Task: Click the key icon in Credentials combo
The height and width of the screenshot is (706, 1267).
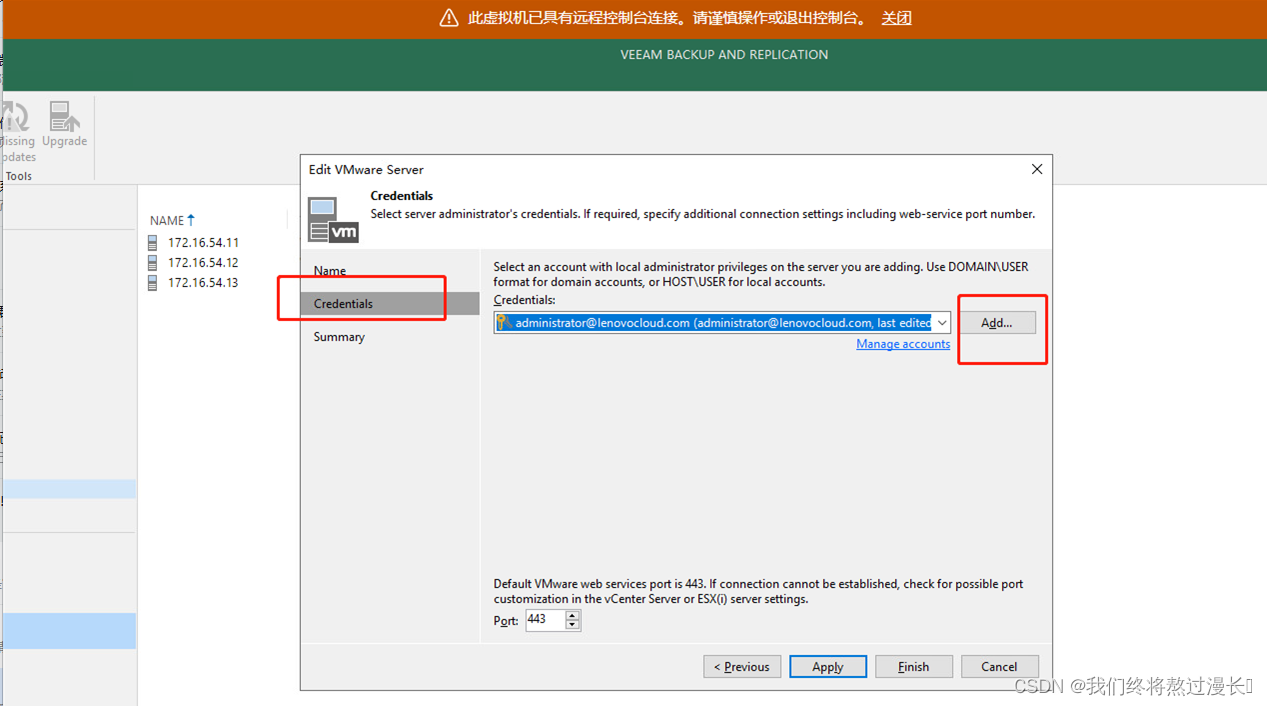Action: (x=505, y=323)
